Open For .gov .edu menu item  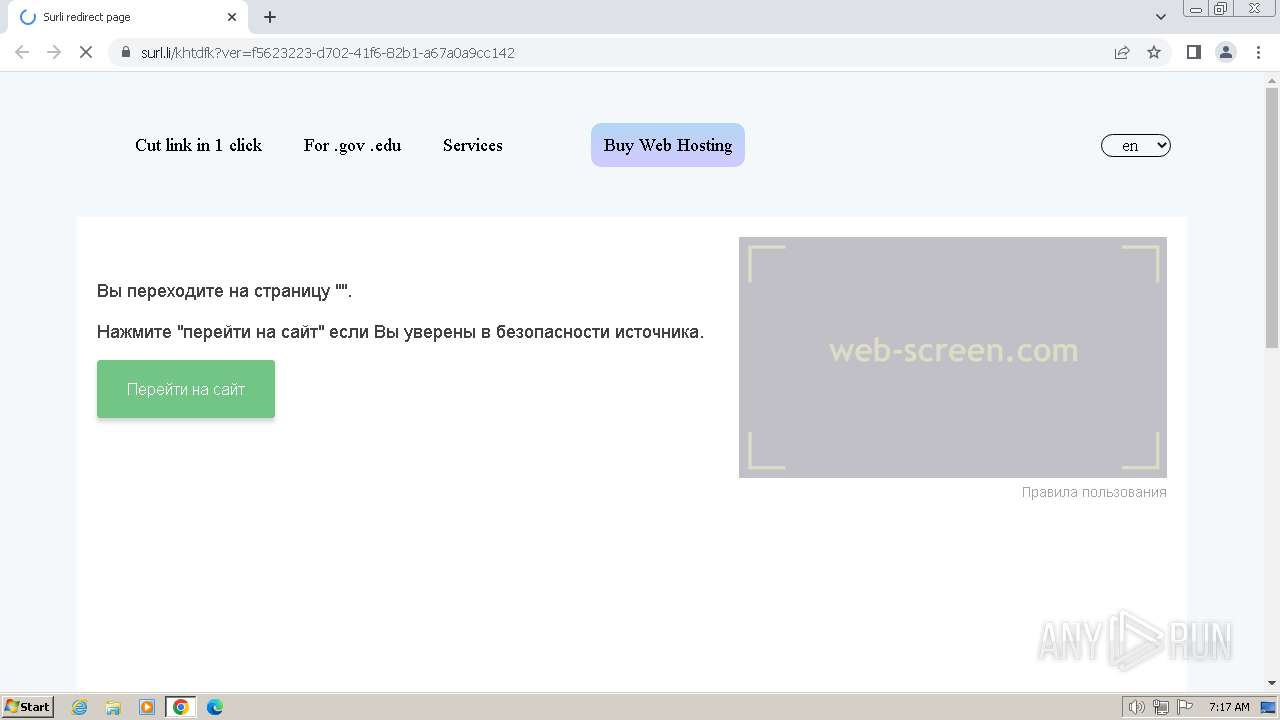[352, 145]
